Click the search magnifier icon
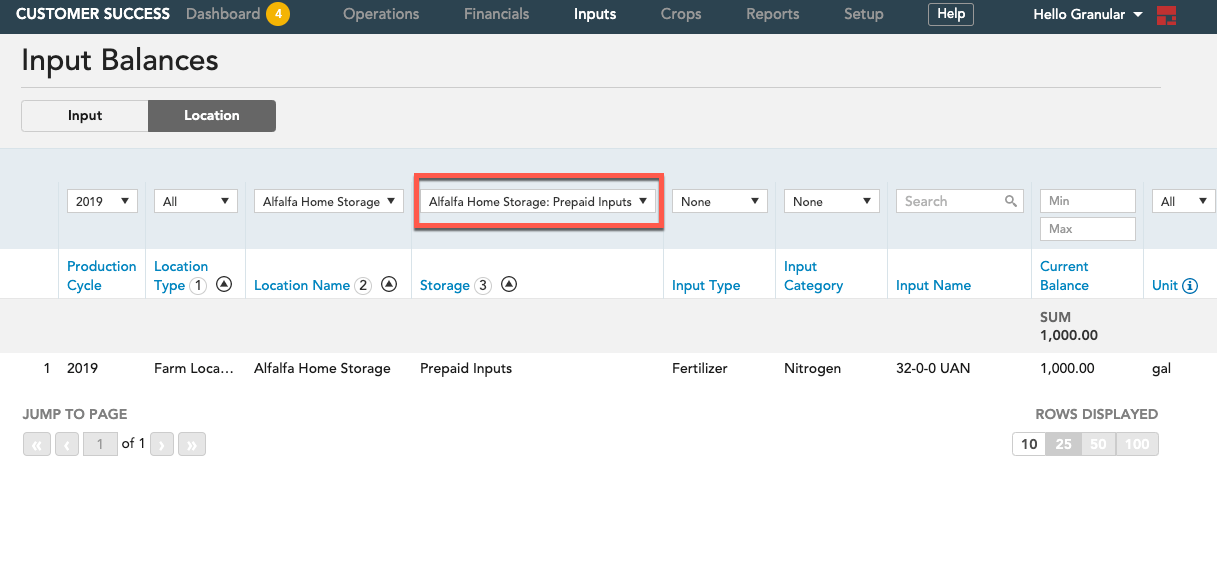1217x563 pixels. pos(1011,201)
